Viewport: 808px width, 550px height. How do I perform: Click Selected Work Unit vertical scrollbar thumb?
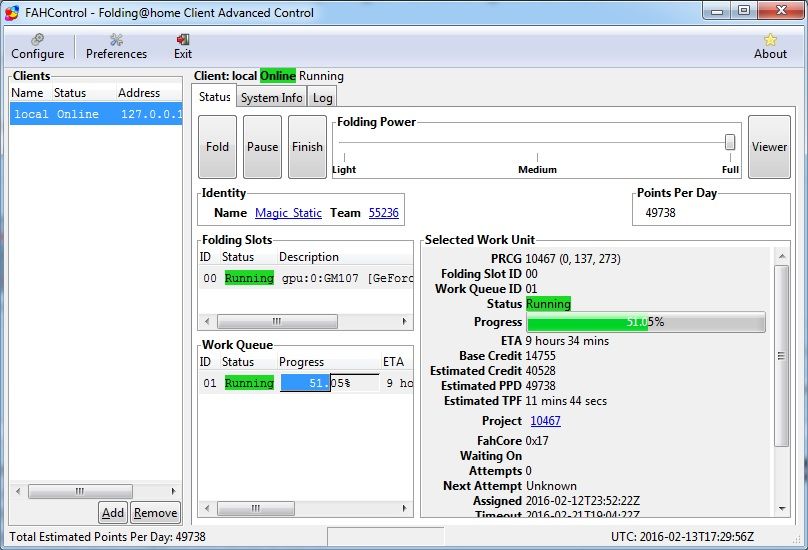click(x=782, y=356)
